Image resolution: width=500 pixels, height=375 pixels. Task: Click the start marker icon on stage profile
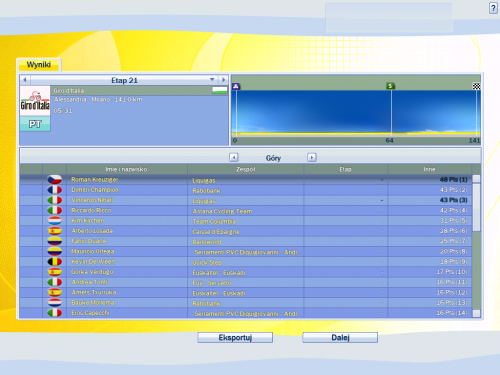(x=236, y=87)
